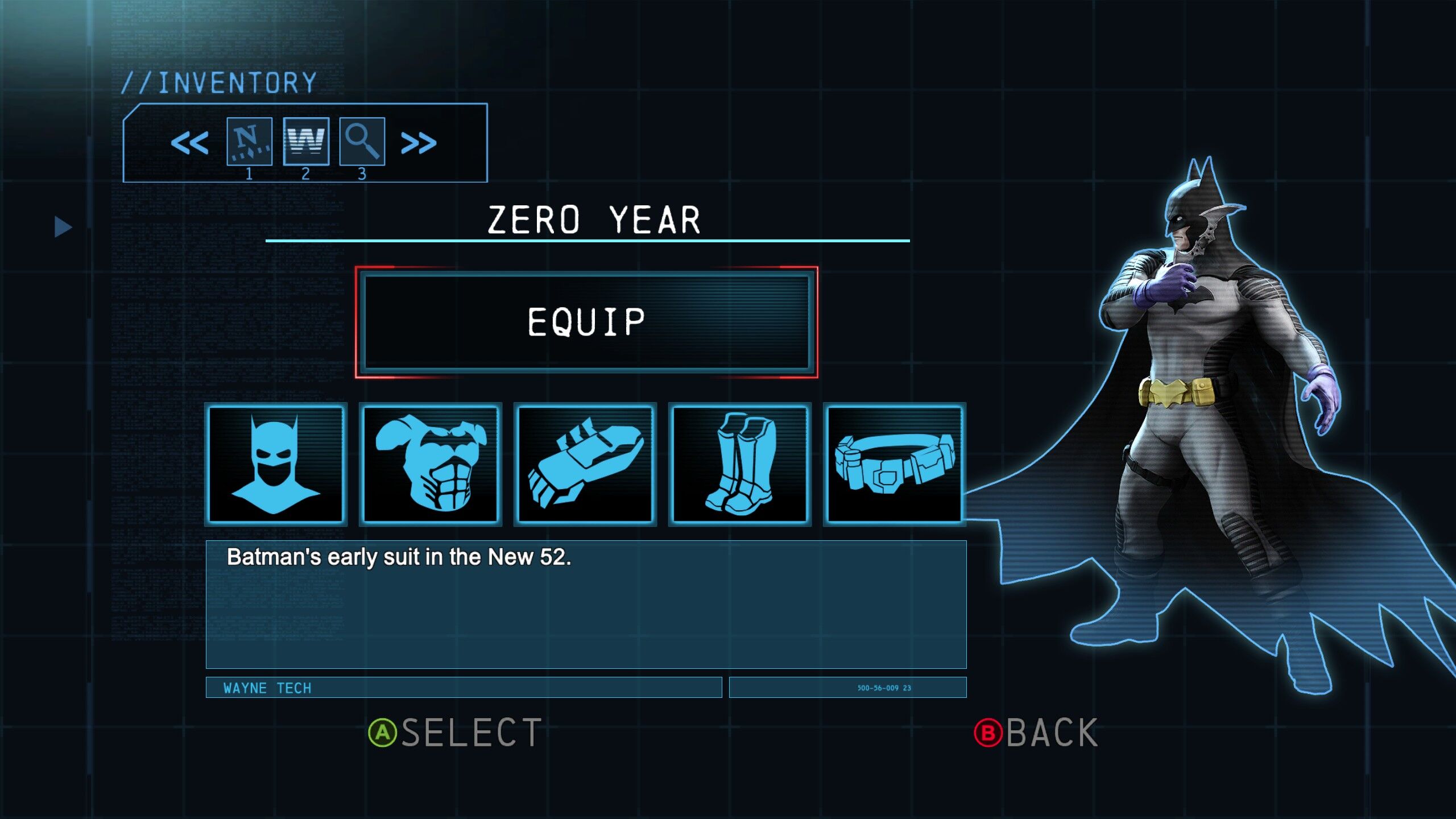
Task: Click the ZERO YEAR suit title
Action: [594, 220]
